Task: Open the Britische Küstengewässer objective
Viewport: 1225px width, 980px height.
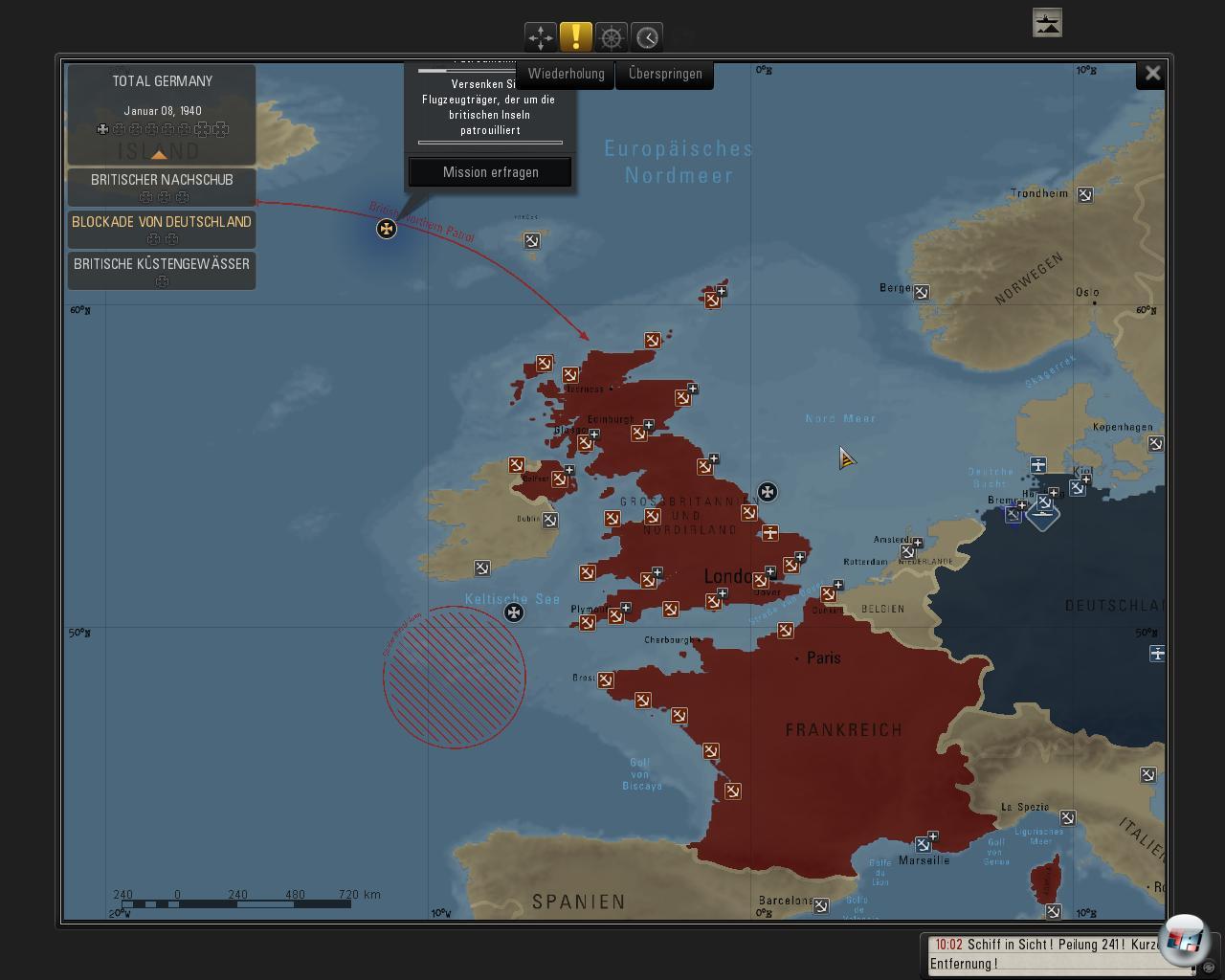Action: tap(162, 271)
